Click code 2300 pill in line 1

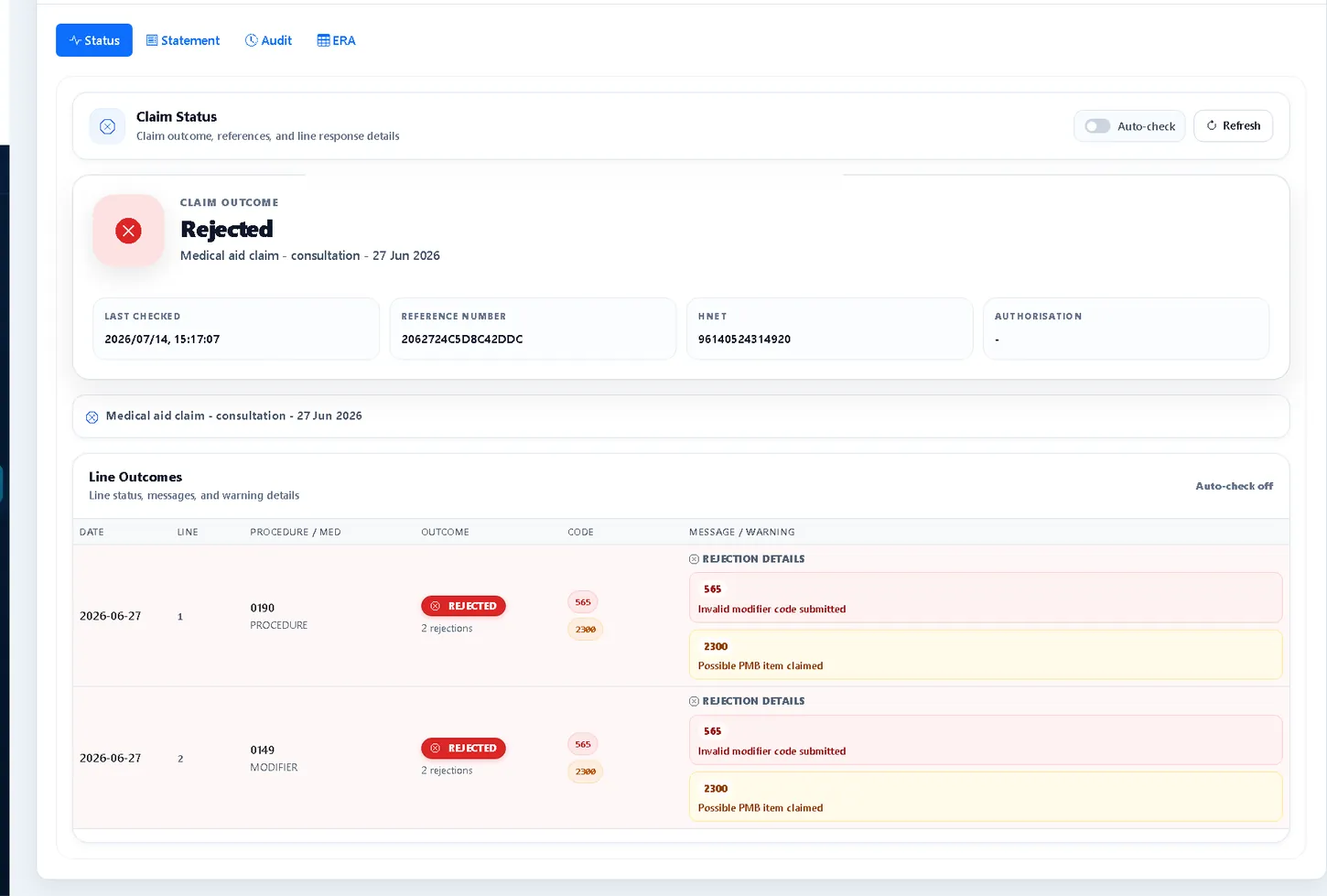pos(586,630)
